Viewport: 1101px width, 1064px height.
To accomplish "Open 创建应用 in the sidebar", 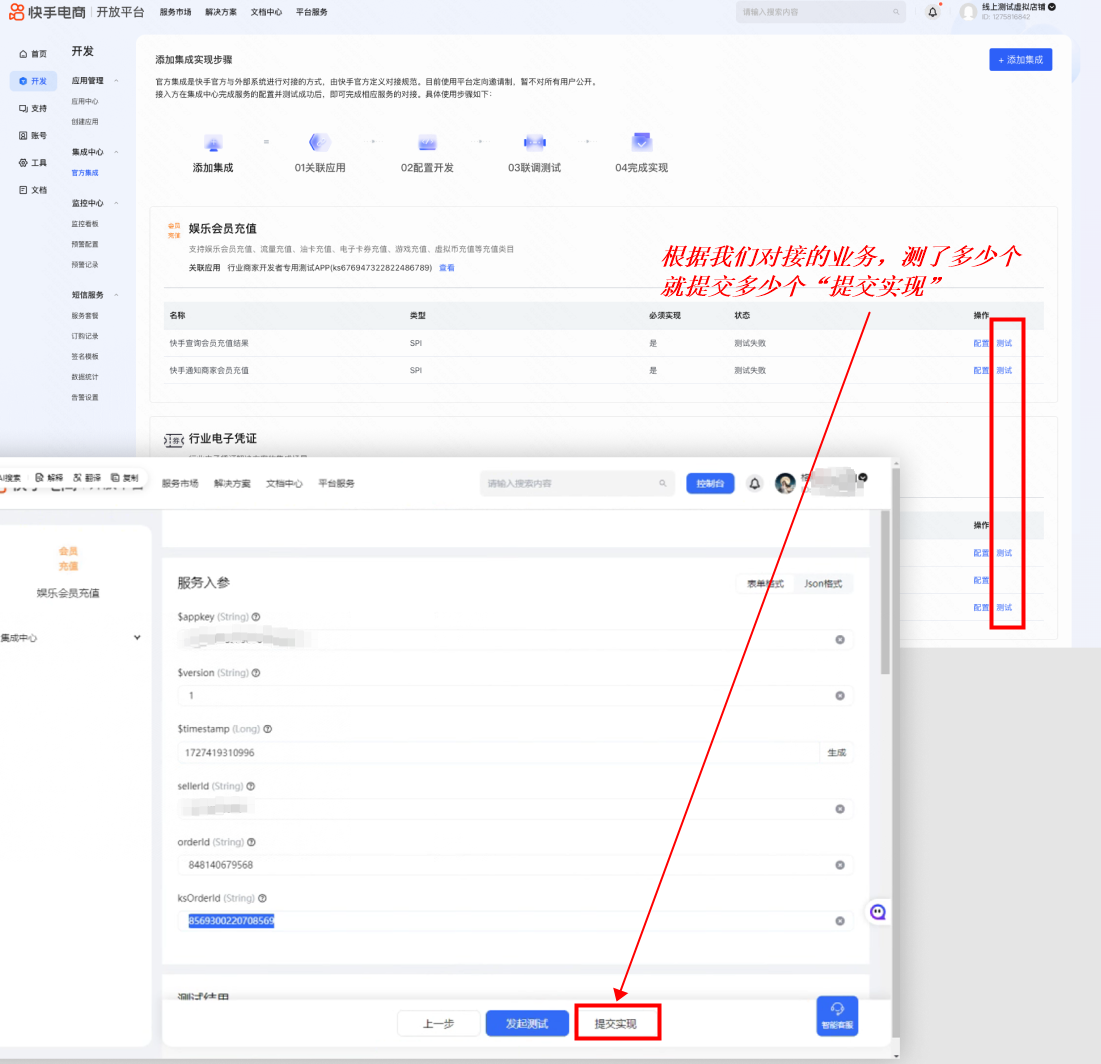I will pos(85,122).
